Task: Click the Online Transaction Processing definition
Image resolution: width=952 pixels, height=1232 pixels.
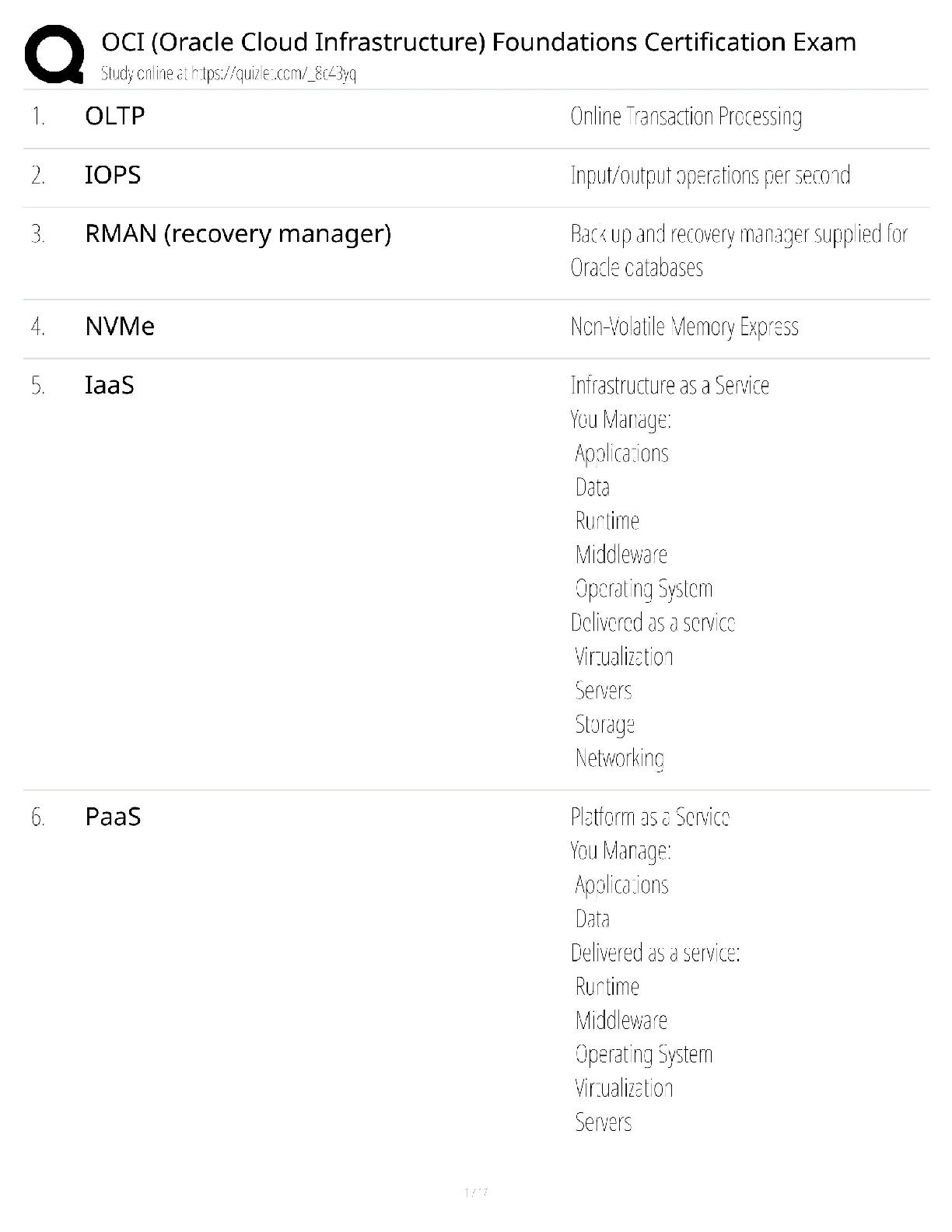Action: [686, 117]
